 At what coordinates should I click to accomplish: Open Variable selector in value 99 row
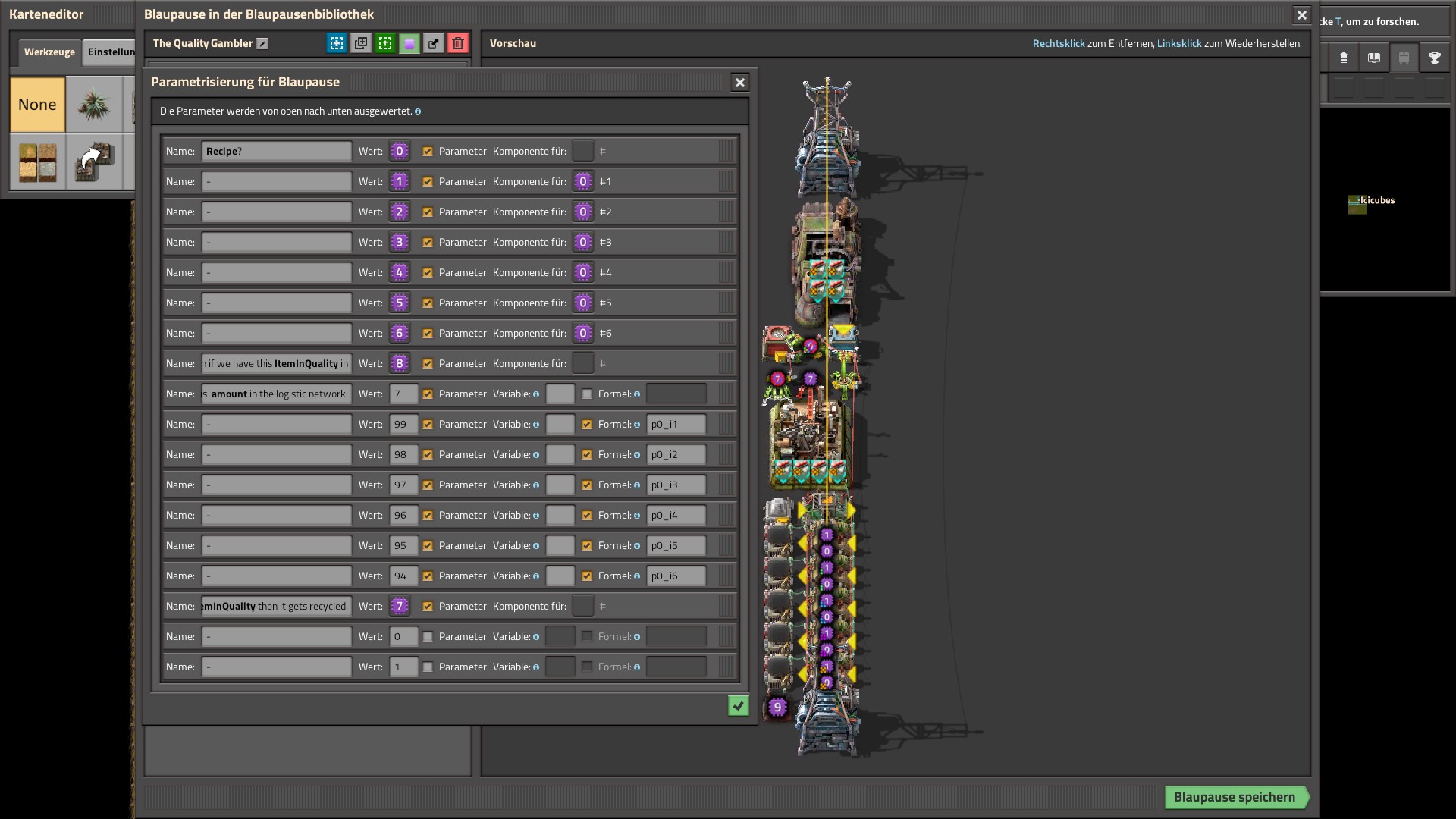coord(560,424)
